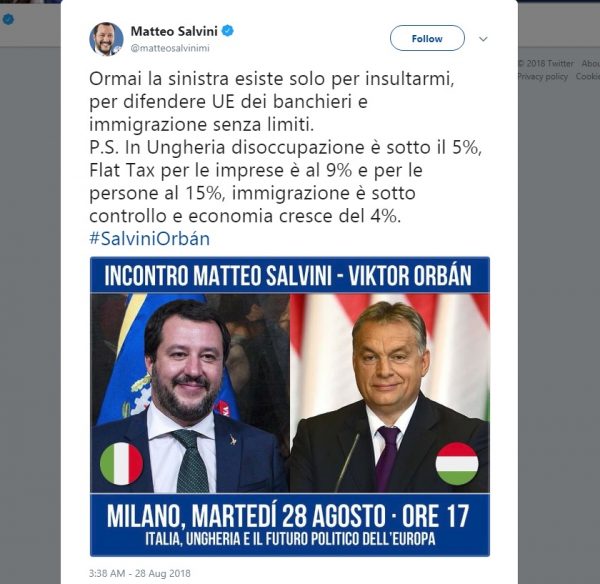Click the Hungarian flag circle icon
600x584 pixels.
tap(457, 463)
